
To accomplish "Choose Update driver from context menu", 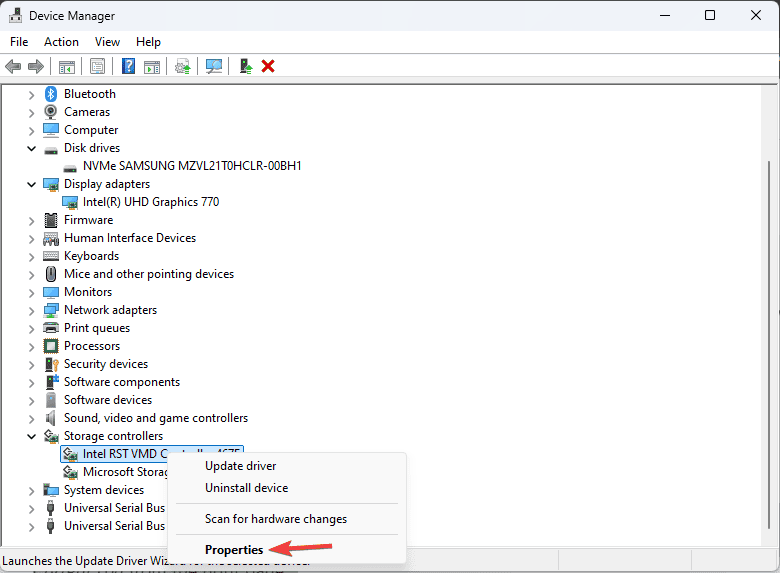I will point(287,466).
